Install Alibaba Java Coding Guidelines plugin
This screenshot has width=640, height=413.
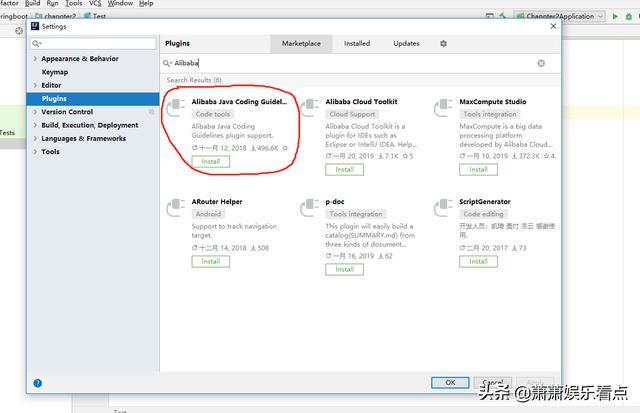(211, 162)
